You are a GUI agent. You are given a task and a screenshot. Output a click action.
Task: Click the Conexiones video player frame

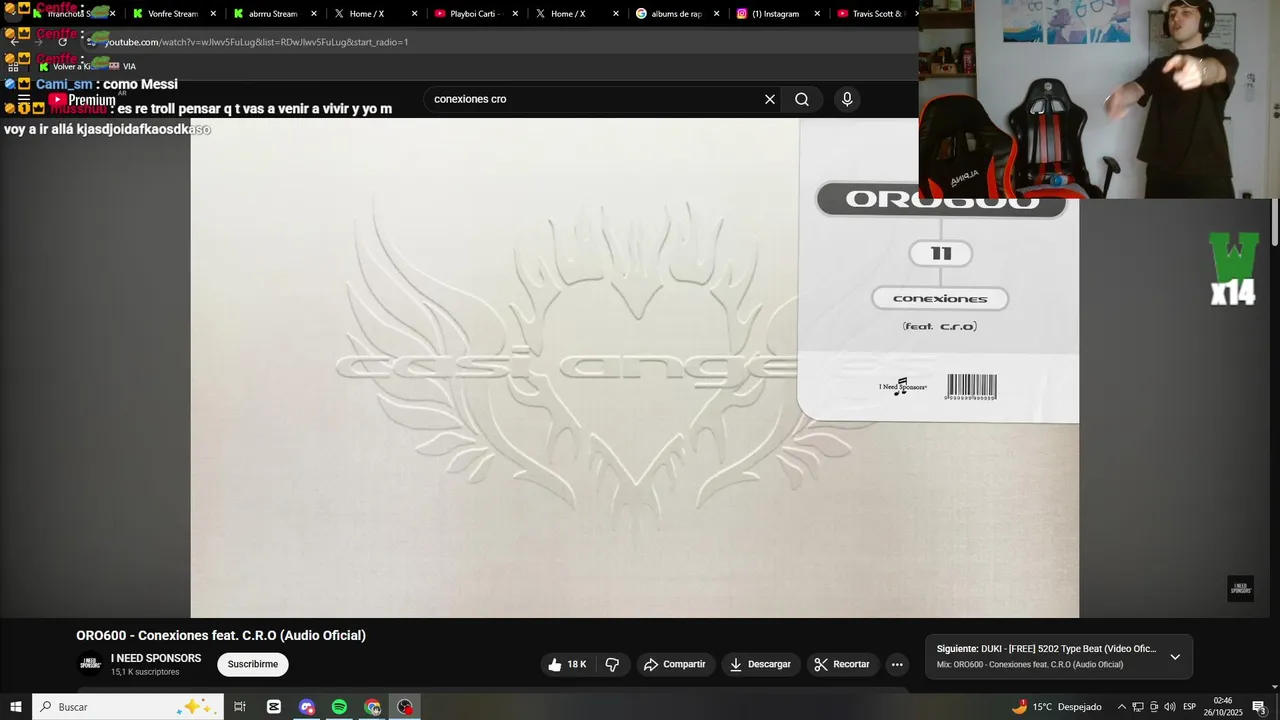click(x=635, y=368)
